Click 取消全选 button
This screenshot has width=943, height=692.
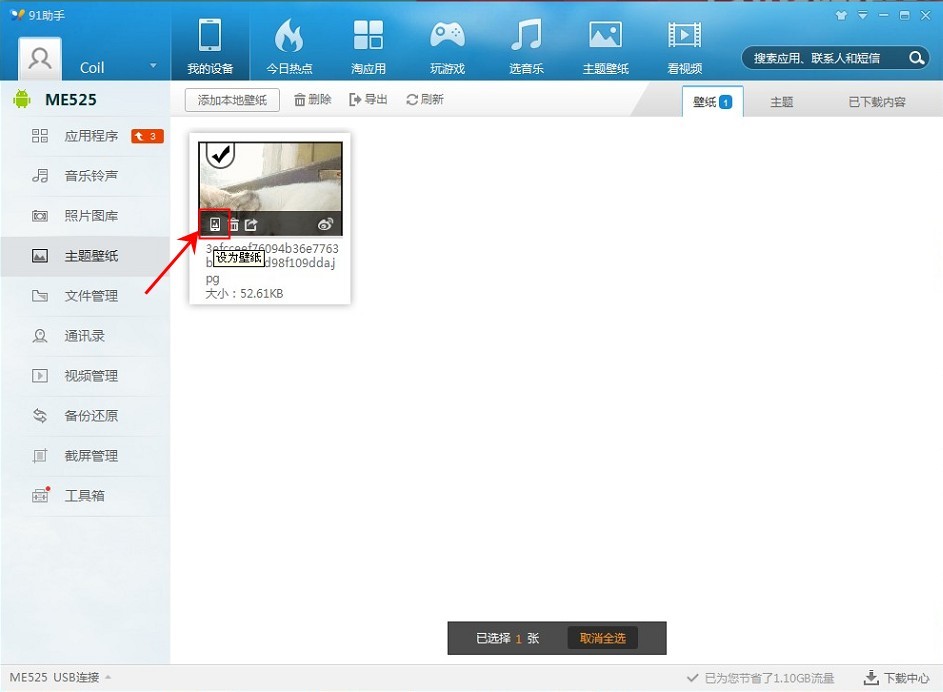pyautogui.click(x=602, y=638)
